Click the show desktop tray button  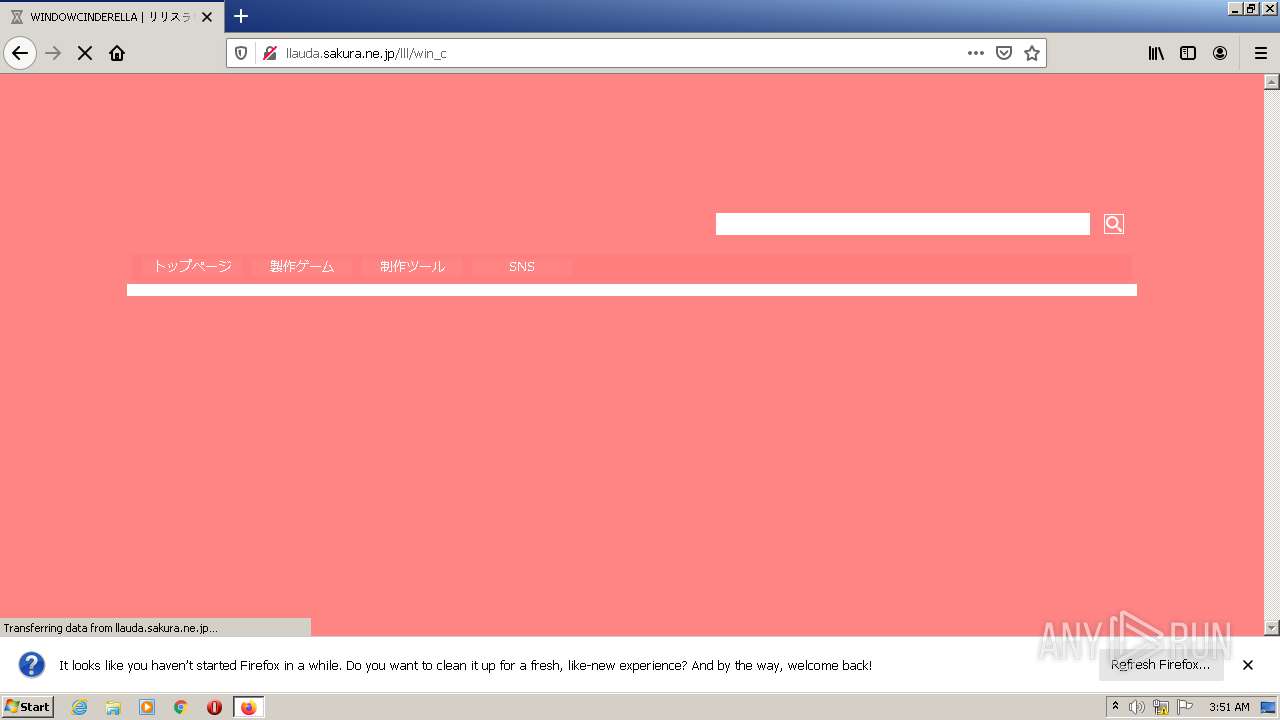(1269, 707)
